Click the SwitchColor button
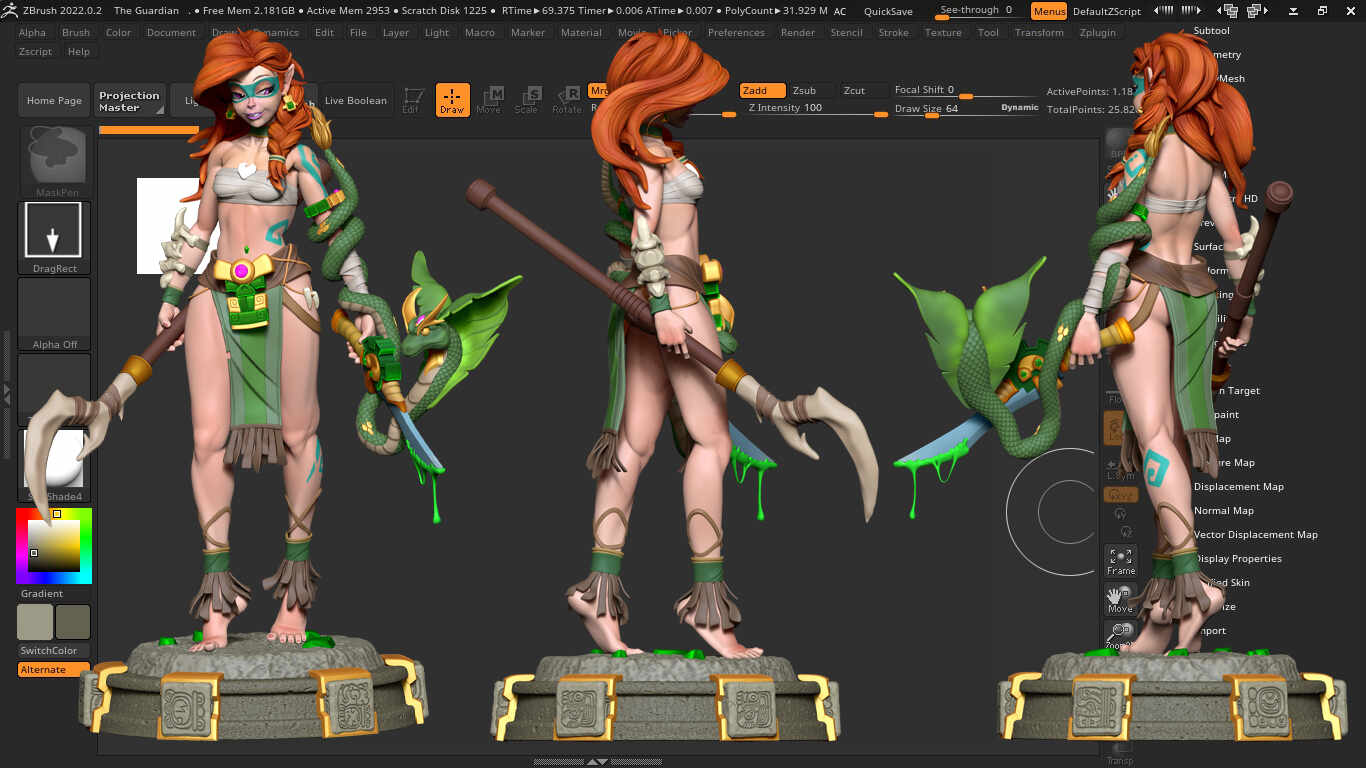 (54, 650)
